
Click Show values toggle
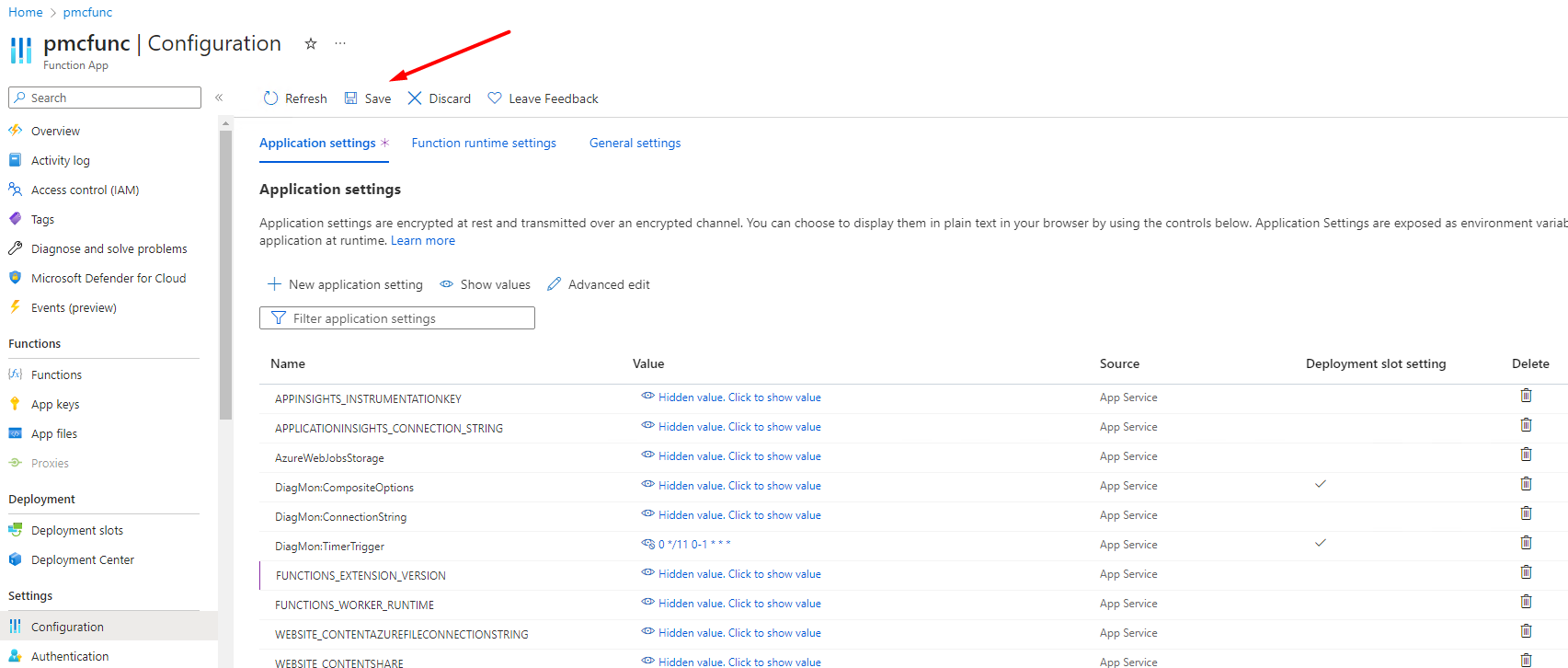(485, 284)
